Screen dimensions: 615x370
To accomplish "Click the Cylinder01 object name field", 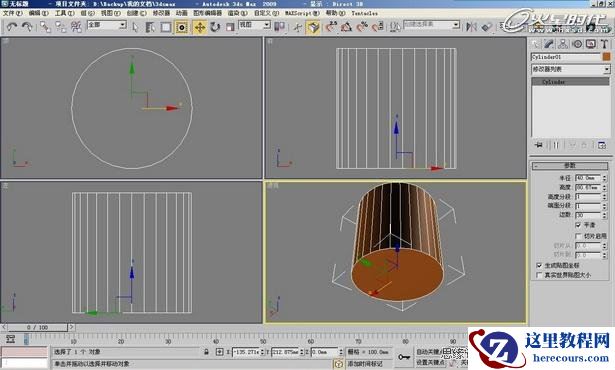I will [566, 57].
